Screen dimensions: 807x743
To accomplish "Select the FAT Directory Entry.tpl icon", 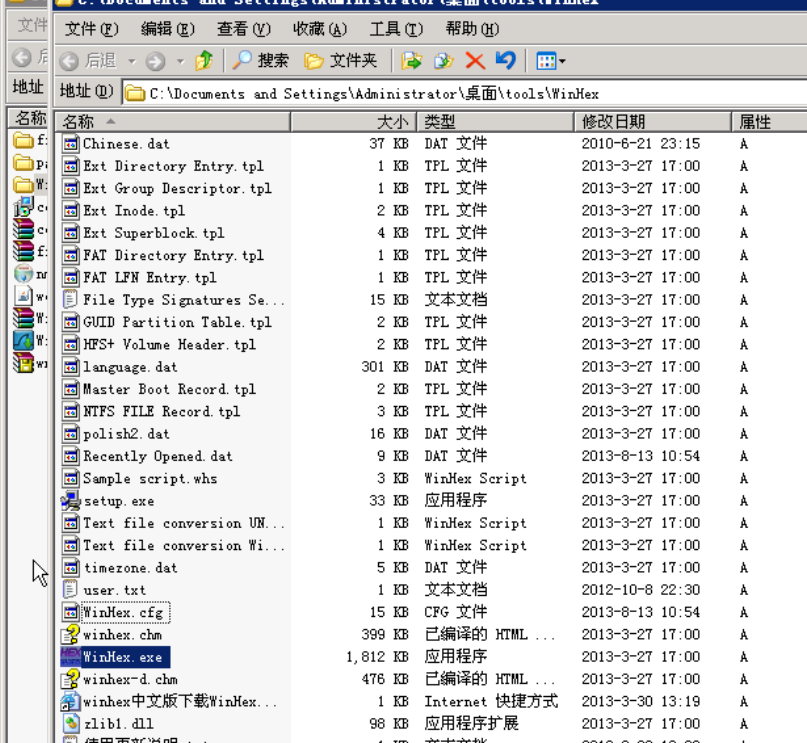I will pos(71,255).
